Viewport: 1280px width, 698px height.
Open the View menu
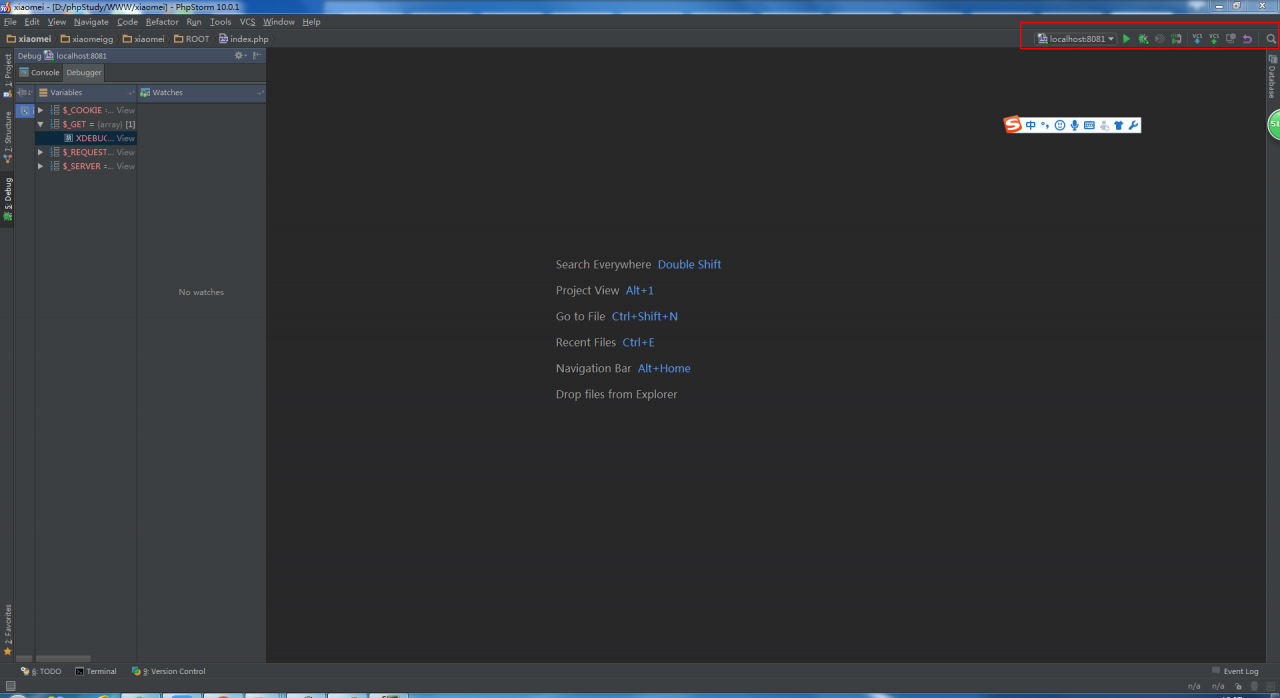(x=57, y=21)
